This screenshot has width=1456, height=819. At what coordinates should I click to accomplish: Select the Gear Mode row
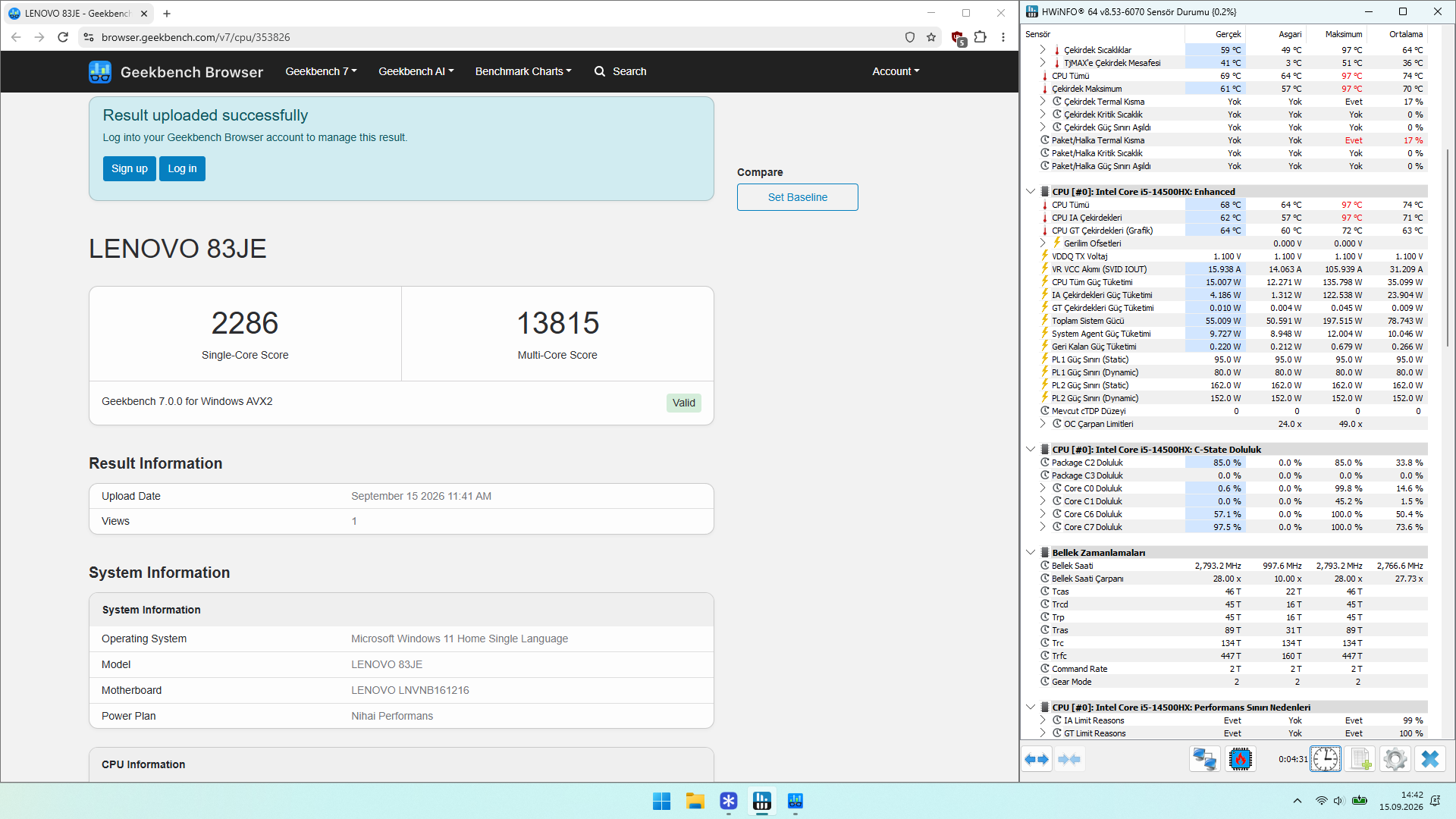pyautogui.click(x=1233, y=682)
